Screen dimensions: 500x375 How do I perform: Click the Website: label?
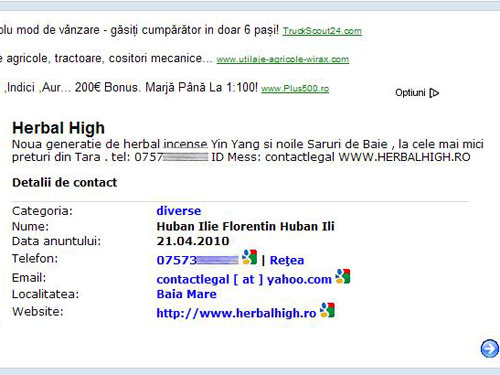[x=37, y=312]
